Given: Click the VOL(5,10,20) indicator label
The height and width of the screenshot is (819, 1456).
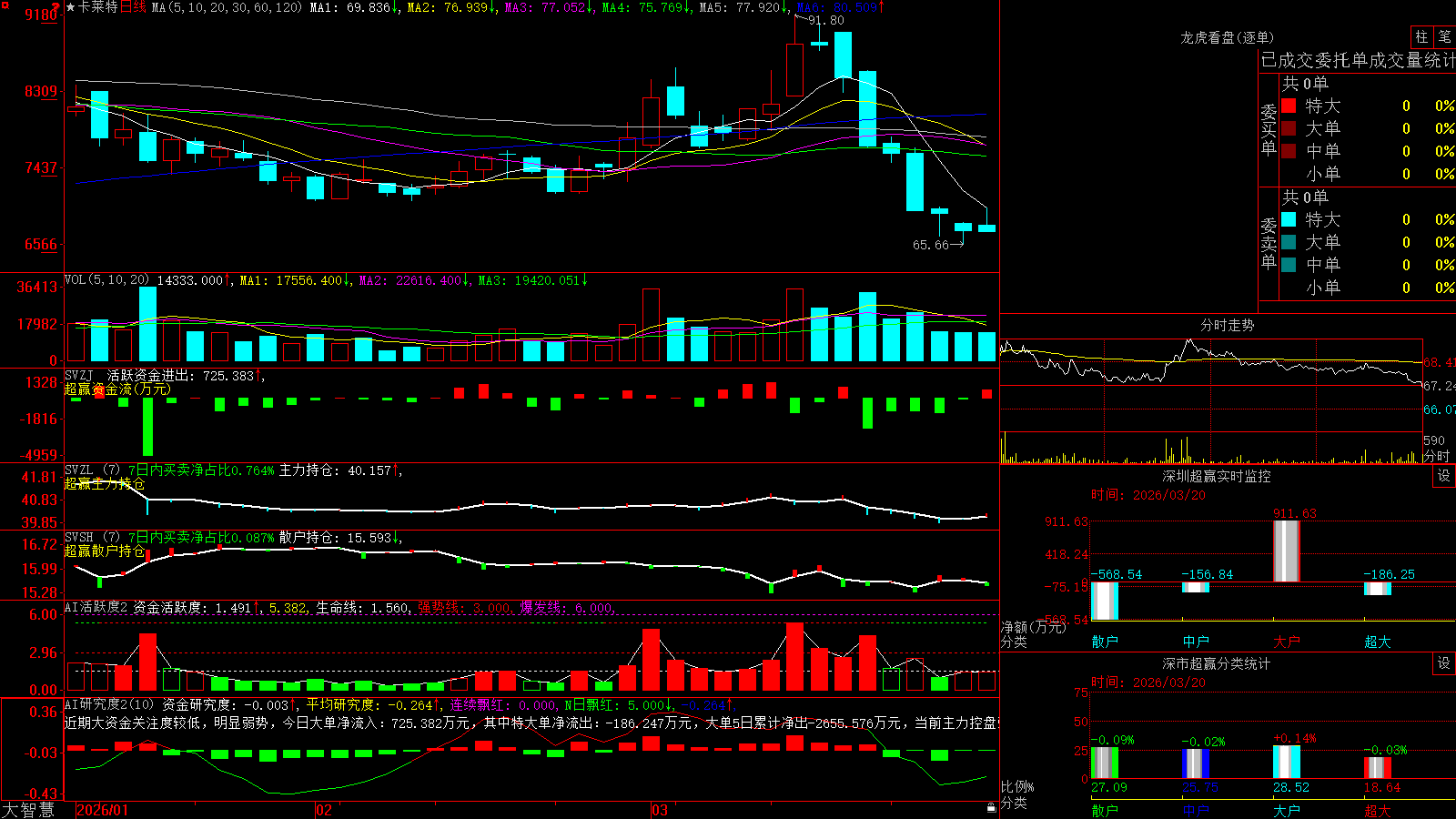Looking at the screenshot, I should (x=106, y=280).
